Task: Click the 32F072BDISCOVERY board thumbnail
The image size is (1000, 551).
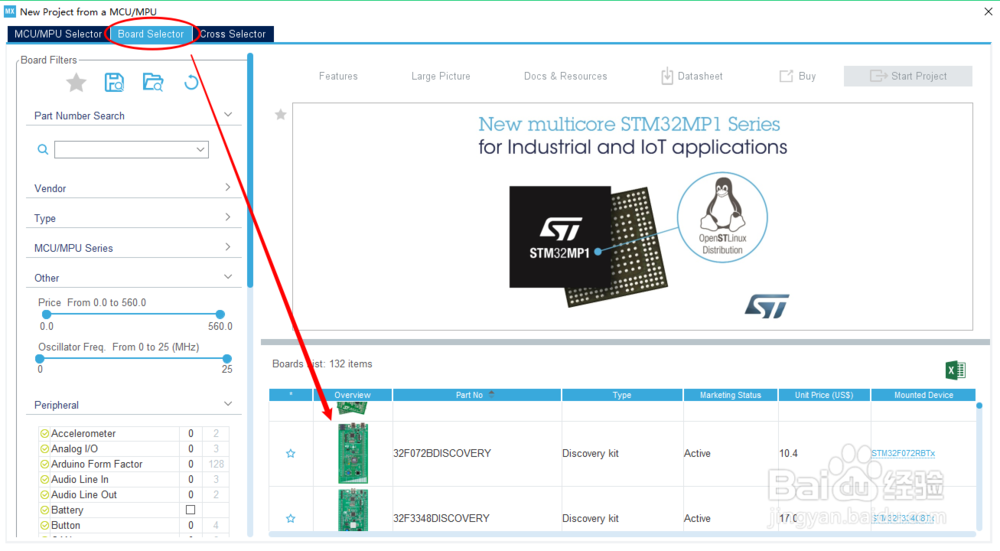Action: (x=353, y=453)
